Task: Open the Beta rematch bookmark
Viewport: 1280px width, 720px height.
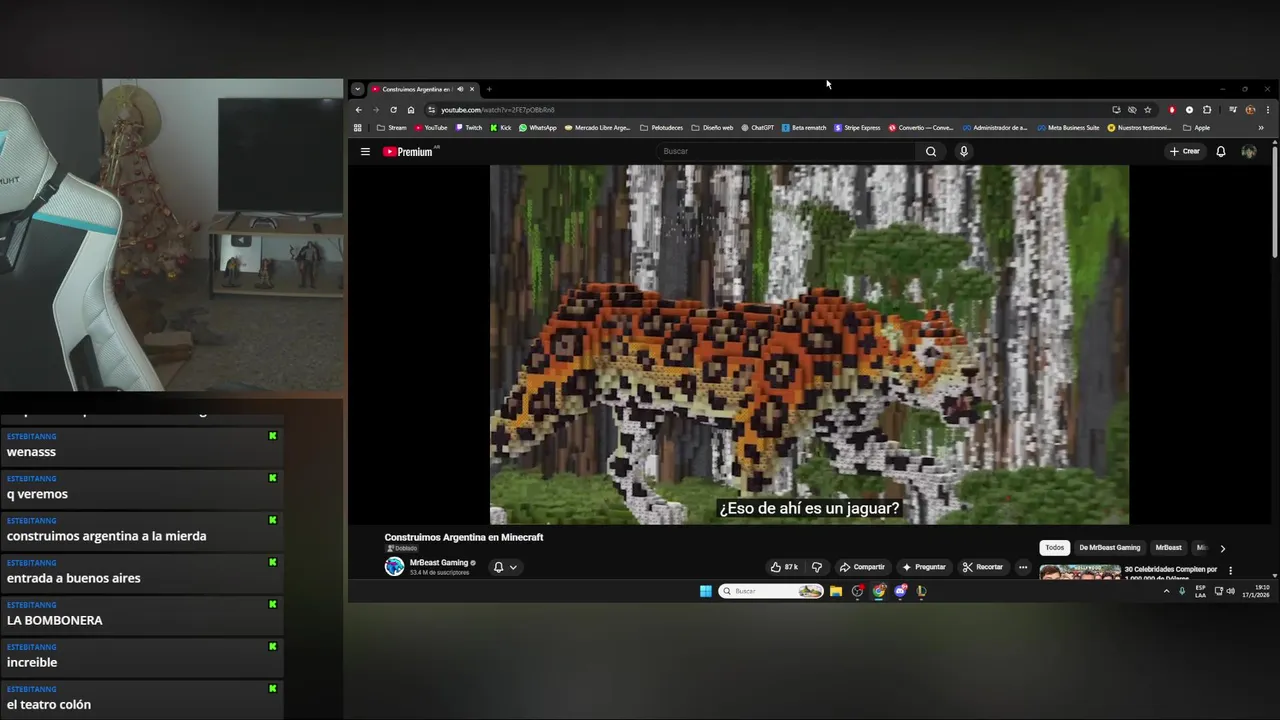Action: (x=804, y=128)
